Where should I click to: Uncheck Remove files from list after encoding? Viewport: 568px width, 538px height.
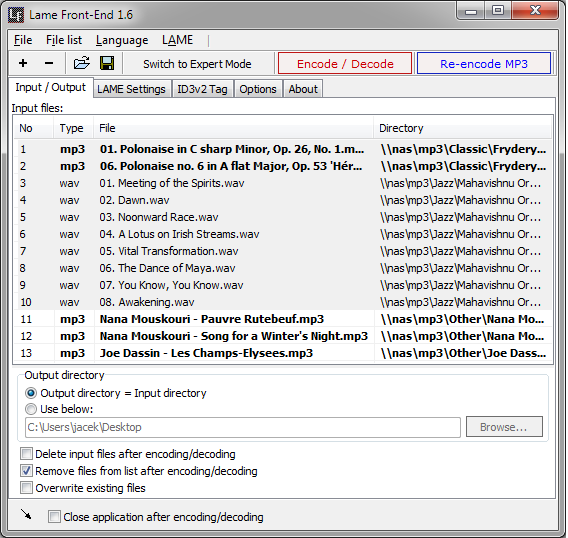(x=26, y=471)
